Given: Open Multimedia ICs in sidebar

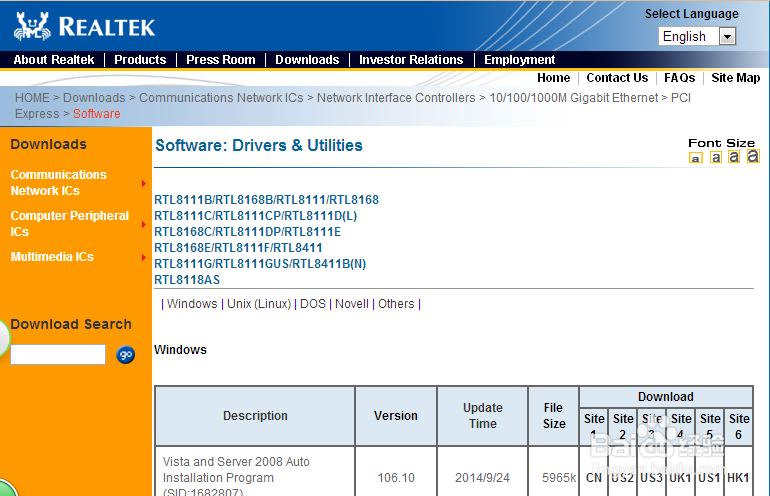Looking at the screenshot, I should click(52, 257).
